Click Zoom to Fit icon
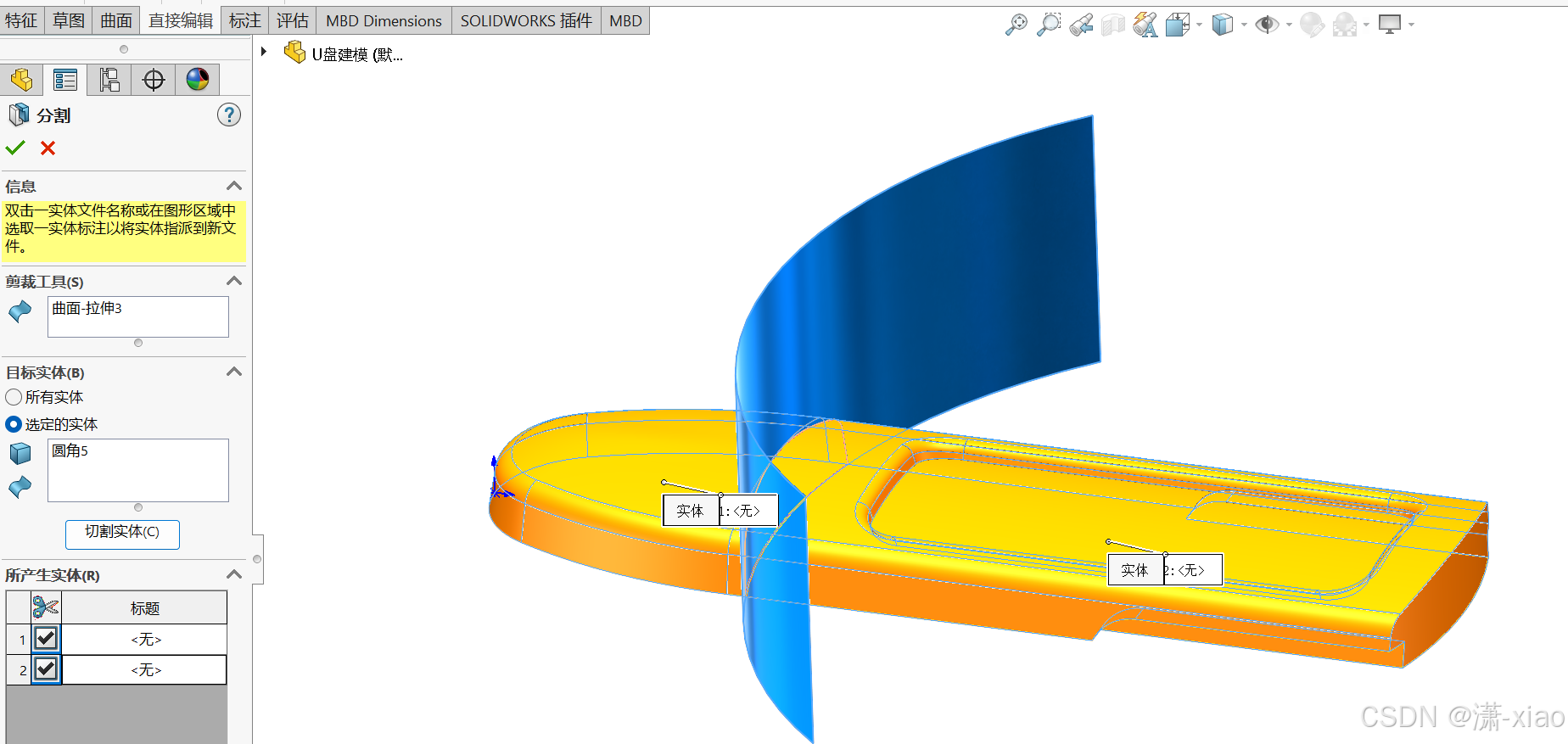The image size is (1568, 744). click(1016, 25)
